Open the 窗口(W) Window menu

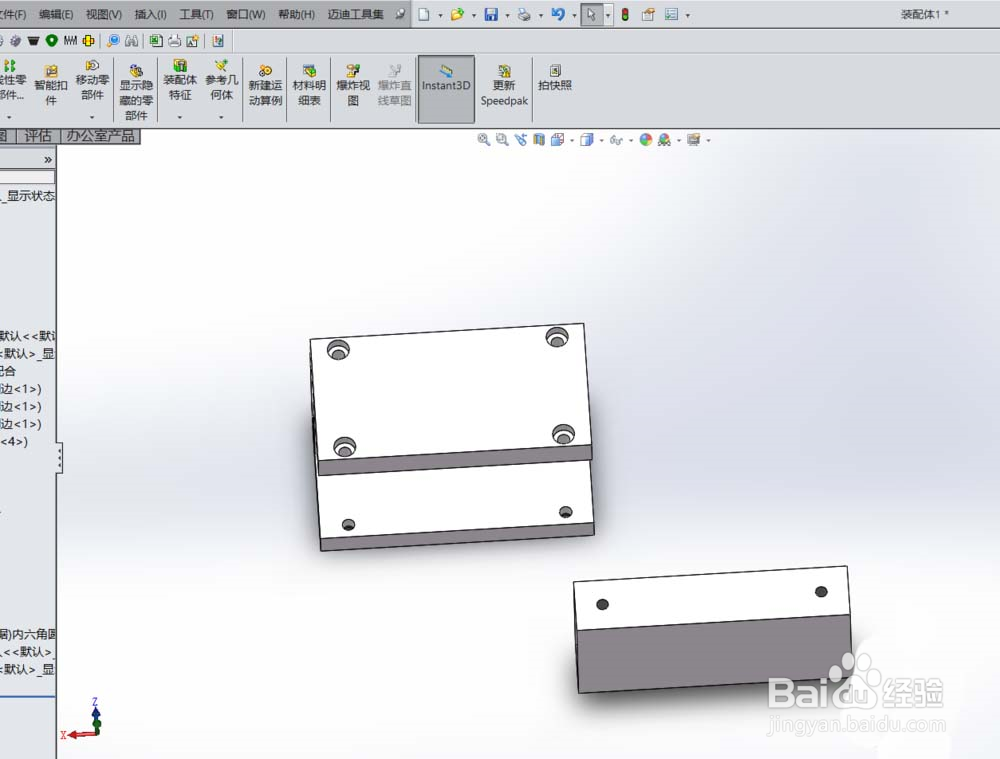pos(246,14)
